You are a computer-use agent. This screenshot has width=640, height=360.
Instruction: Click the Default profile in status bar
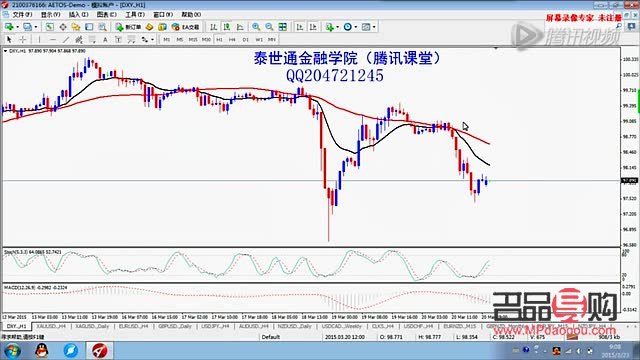point(271,337)
